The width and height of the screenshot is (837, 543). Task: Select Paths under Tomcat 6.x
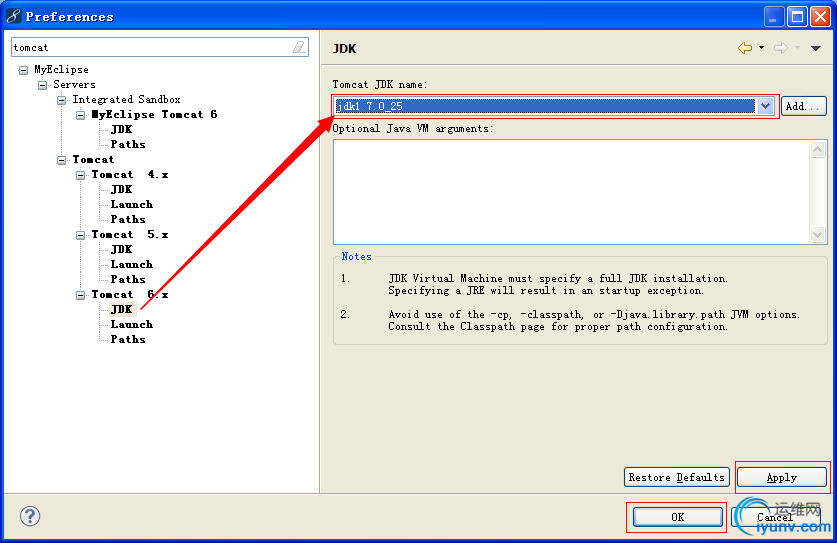pyautogui.click(x=128, y=339)
